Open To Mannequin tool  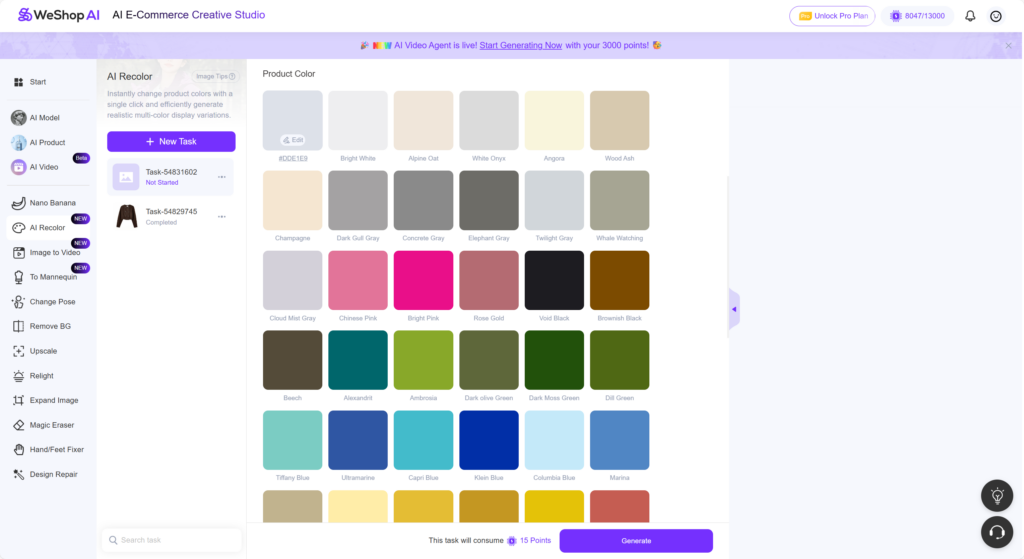click(x=45, y=277)
